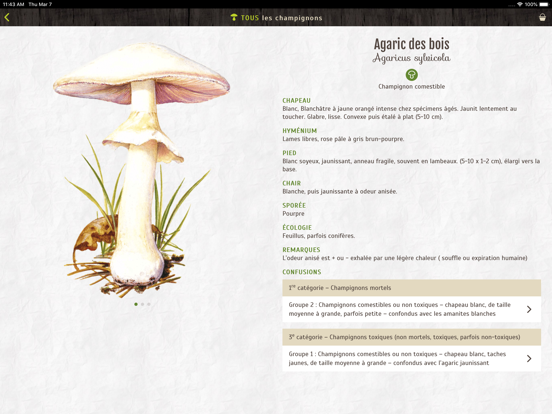The image size is (552, 414).
Task: Click the mushroom icon beside TOUS
Action: 234,17
